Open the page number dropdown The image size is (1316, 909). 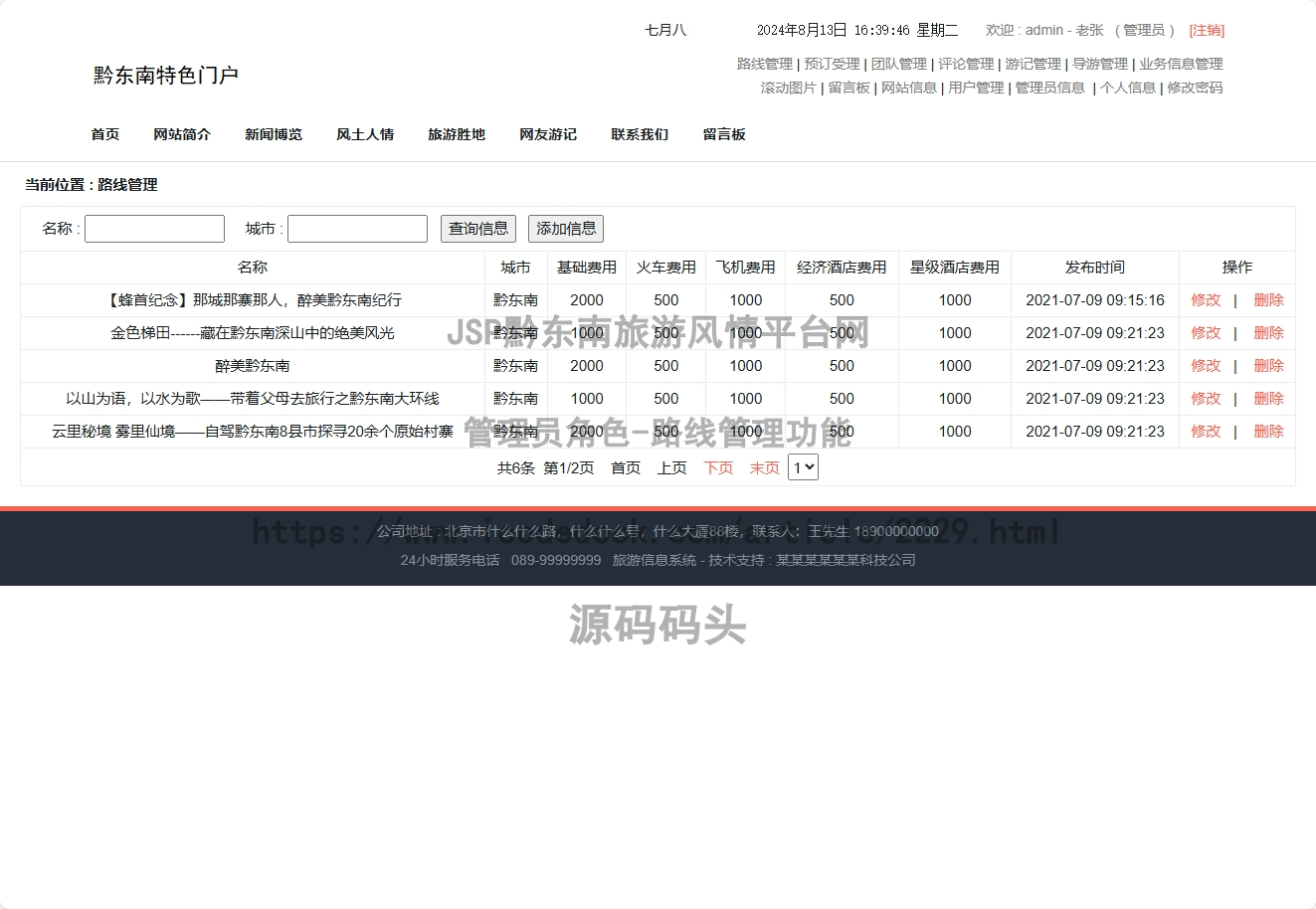pyautogui.click(x=803, y=467)
